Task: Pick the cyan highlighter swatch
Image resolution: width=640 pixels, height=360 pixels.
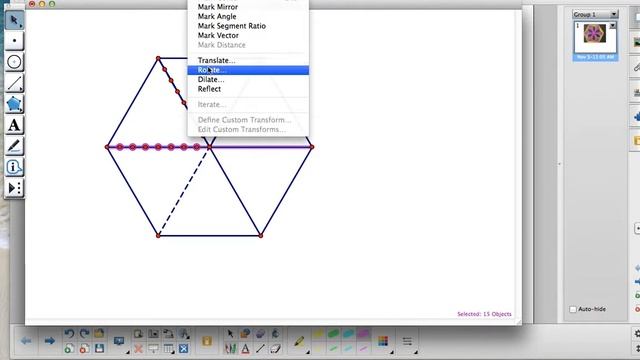Action: pyautogui.click(x=348, y=334)
